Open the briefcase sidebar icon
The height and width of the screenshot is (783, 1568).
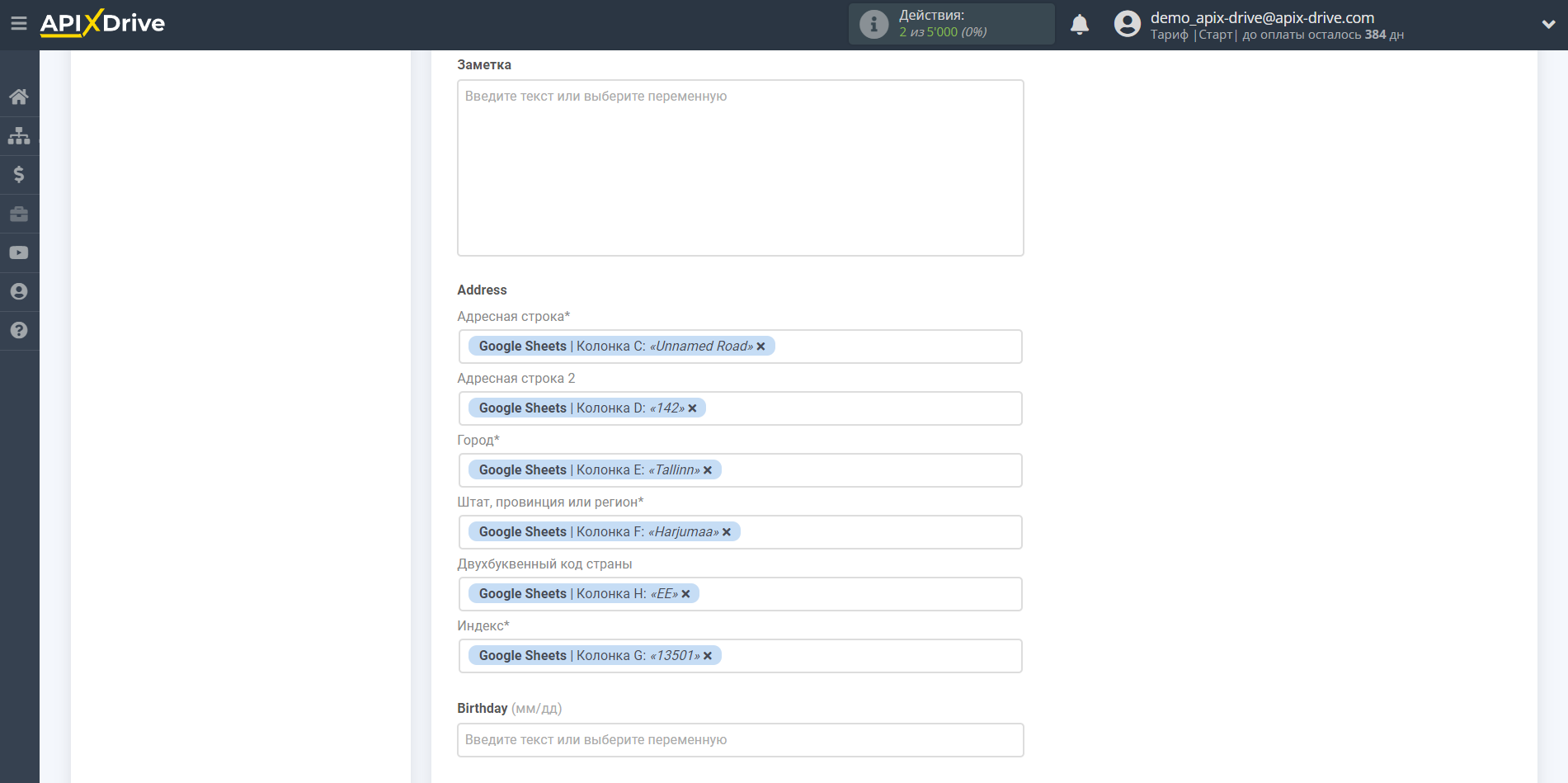19,214
